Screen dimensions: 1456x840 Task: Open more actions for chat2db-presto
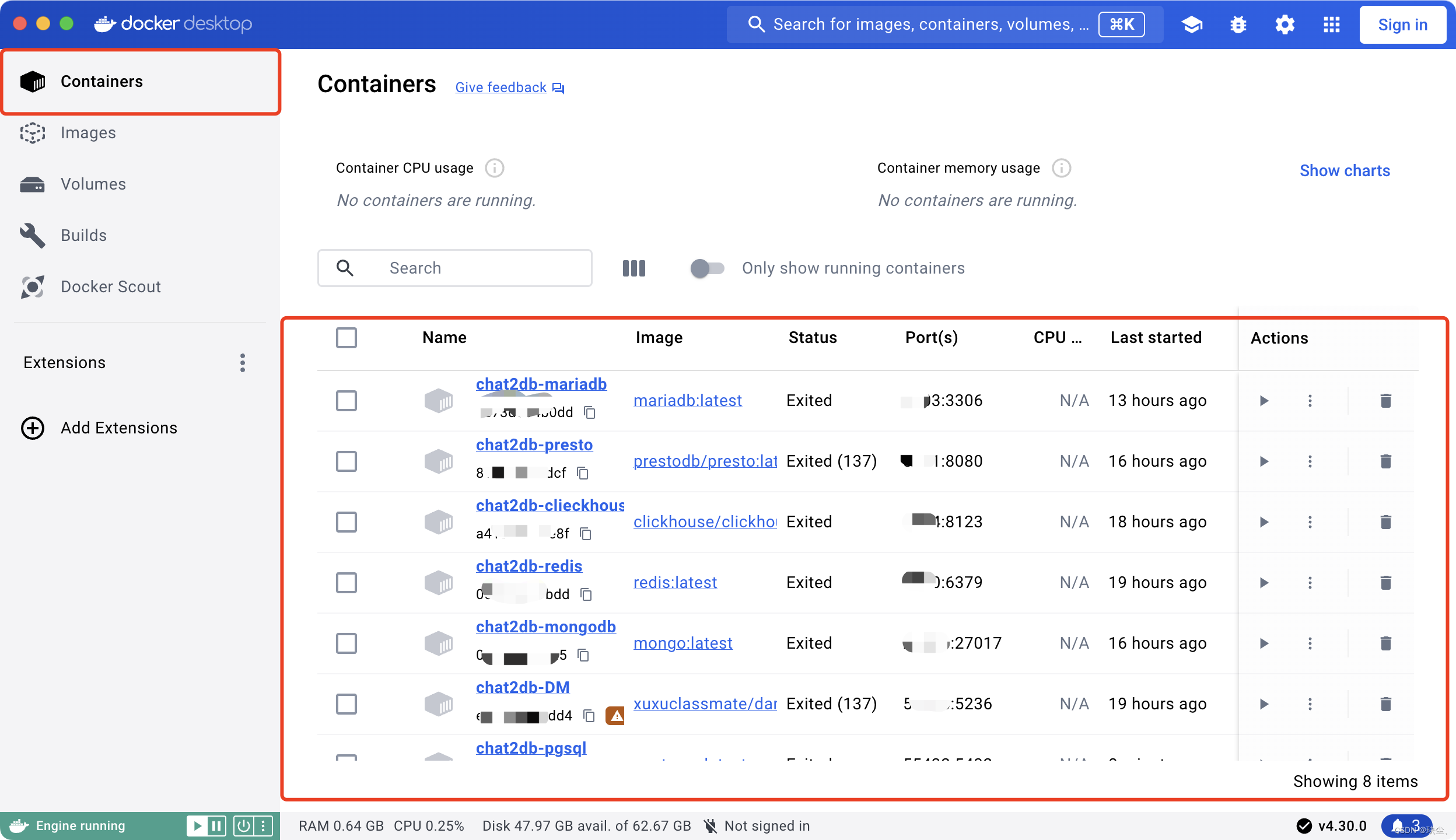[1310, 461]
